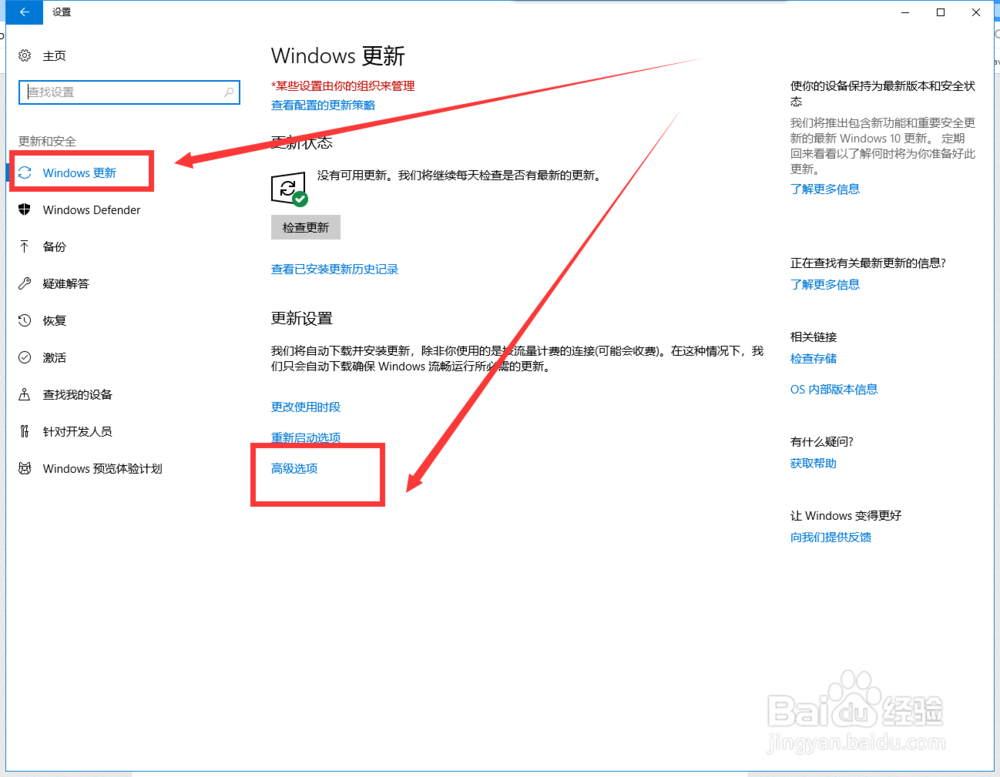
Task: Go to 备份 backup section
Action: click(54, 247)
